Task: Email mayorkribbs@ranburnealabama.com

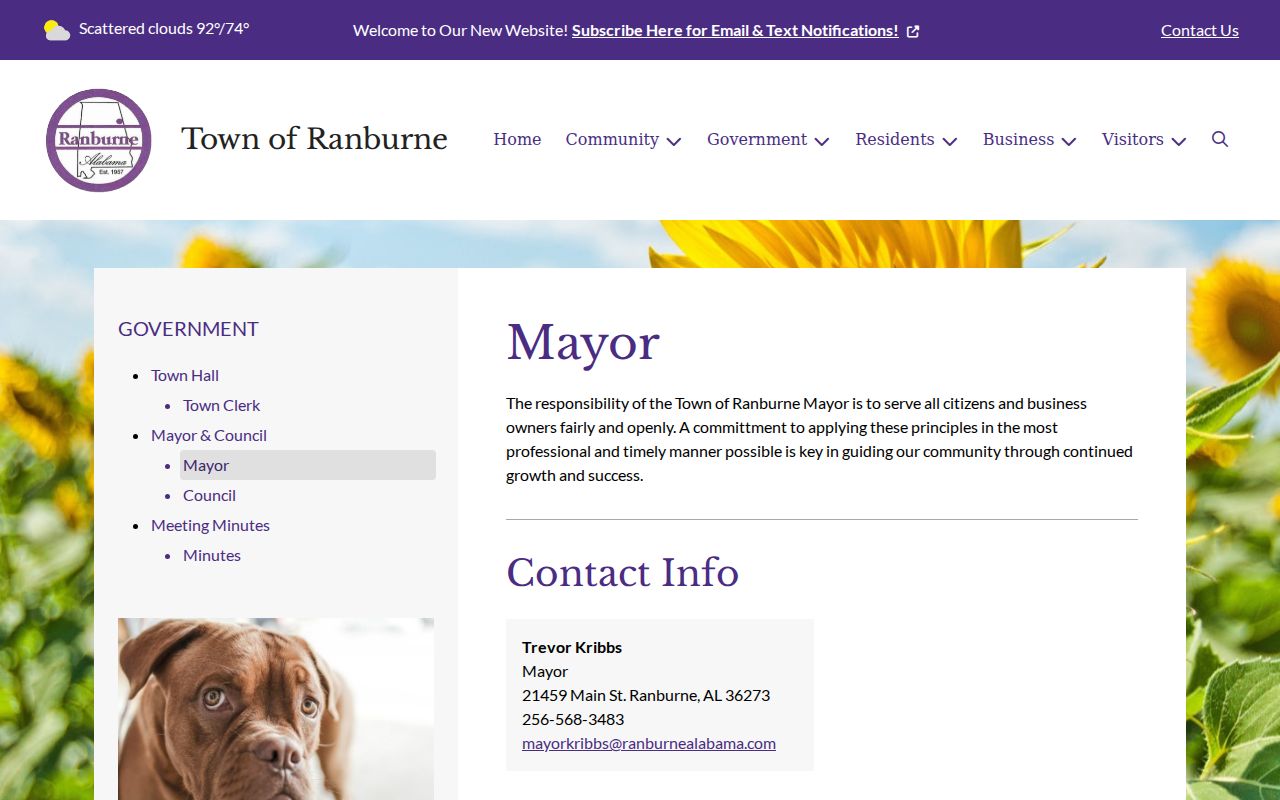Action: (649, 743)
